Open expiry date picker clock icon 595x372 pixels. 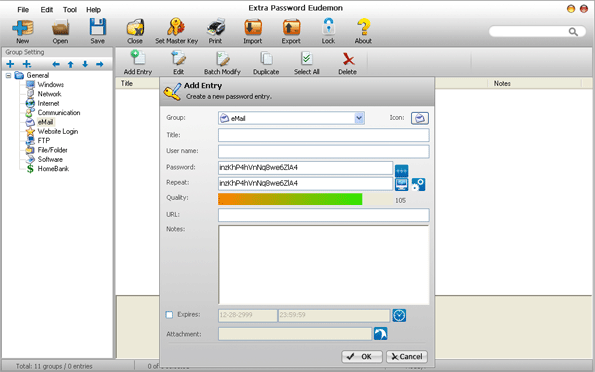point(399,315)
